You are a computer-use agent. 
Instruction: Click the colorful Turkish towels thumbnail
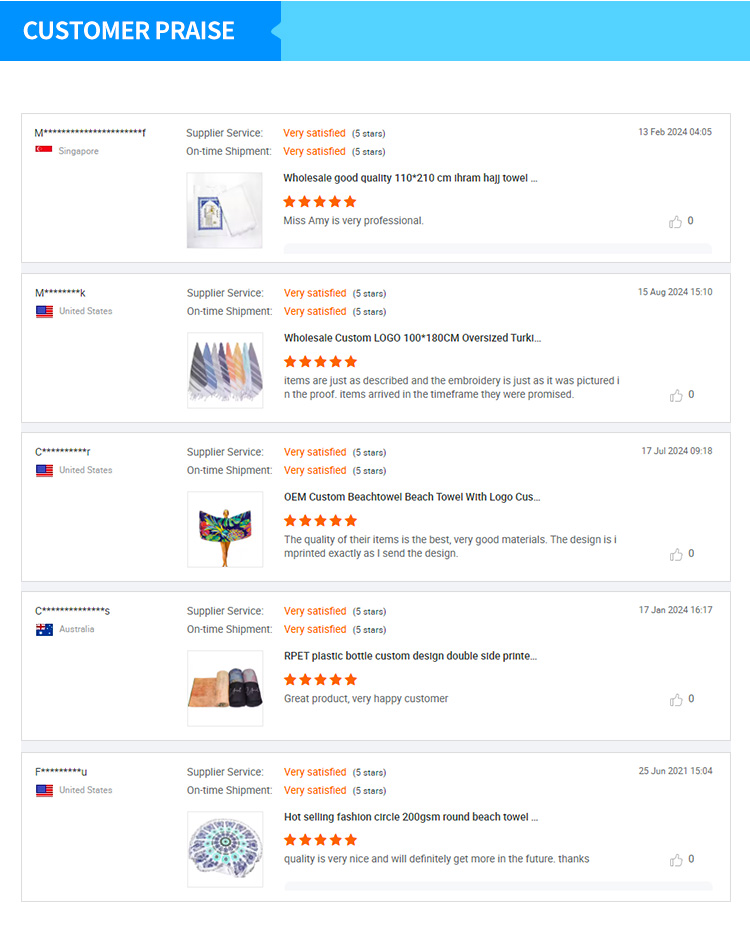(x=224, y=370)
